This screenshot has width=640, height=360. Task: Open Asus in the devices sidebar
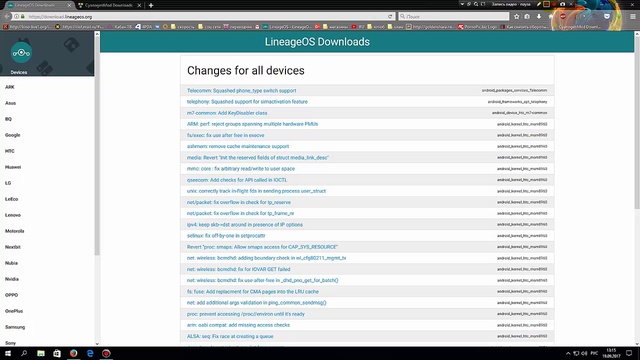(x=11, y=103)
